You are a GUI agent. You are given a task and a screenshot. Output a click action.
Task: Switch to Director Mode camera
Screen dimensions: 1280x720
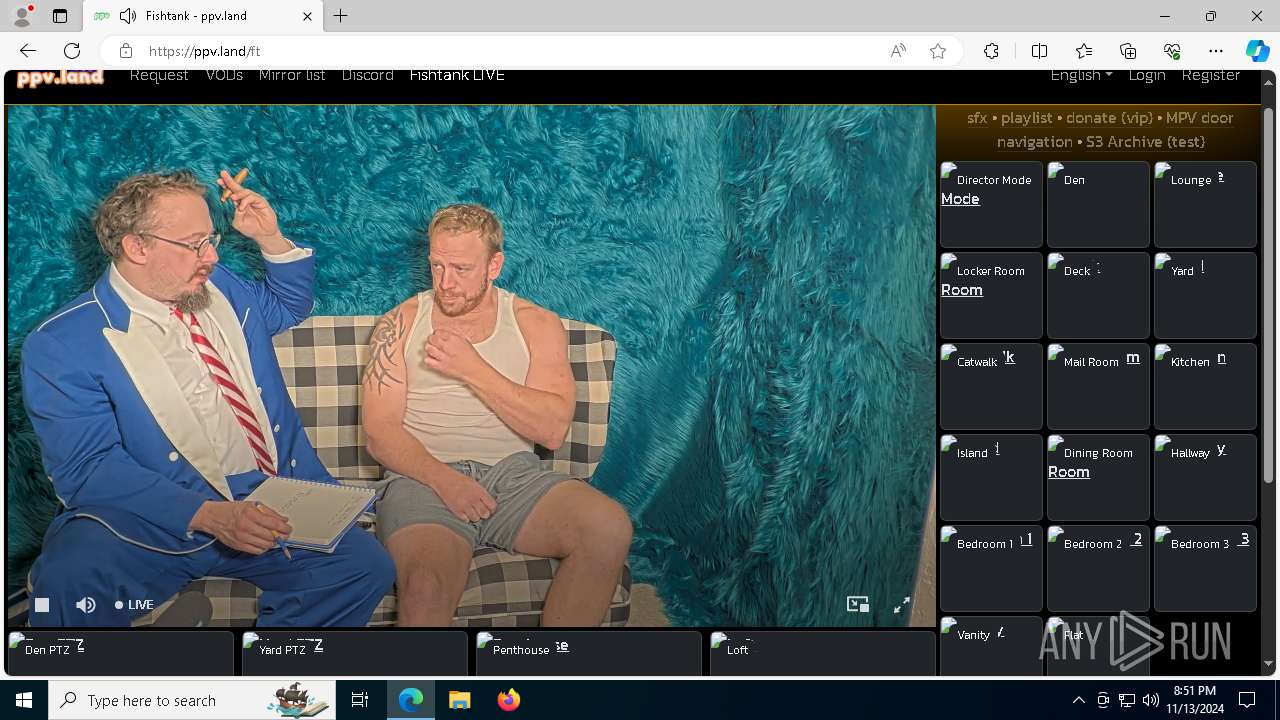click(x=991, y=204)
